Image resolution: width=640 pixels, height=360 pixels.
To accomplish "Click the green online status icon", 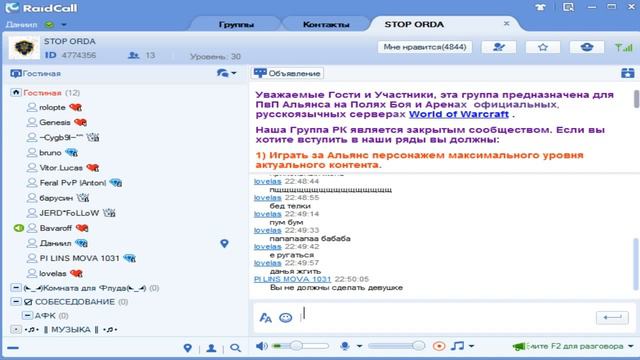I will 49,24.
